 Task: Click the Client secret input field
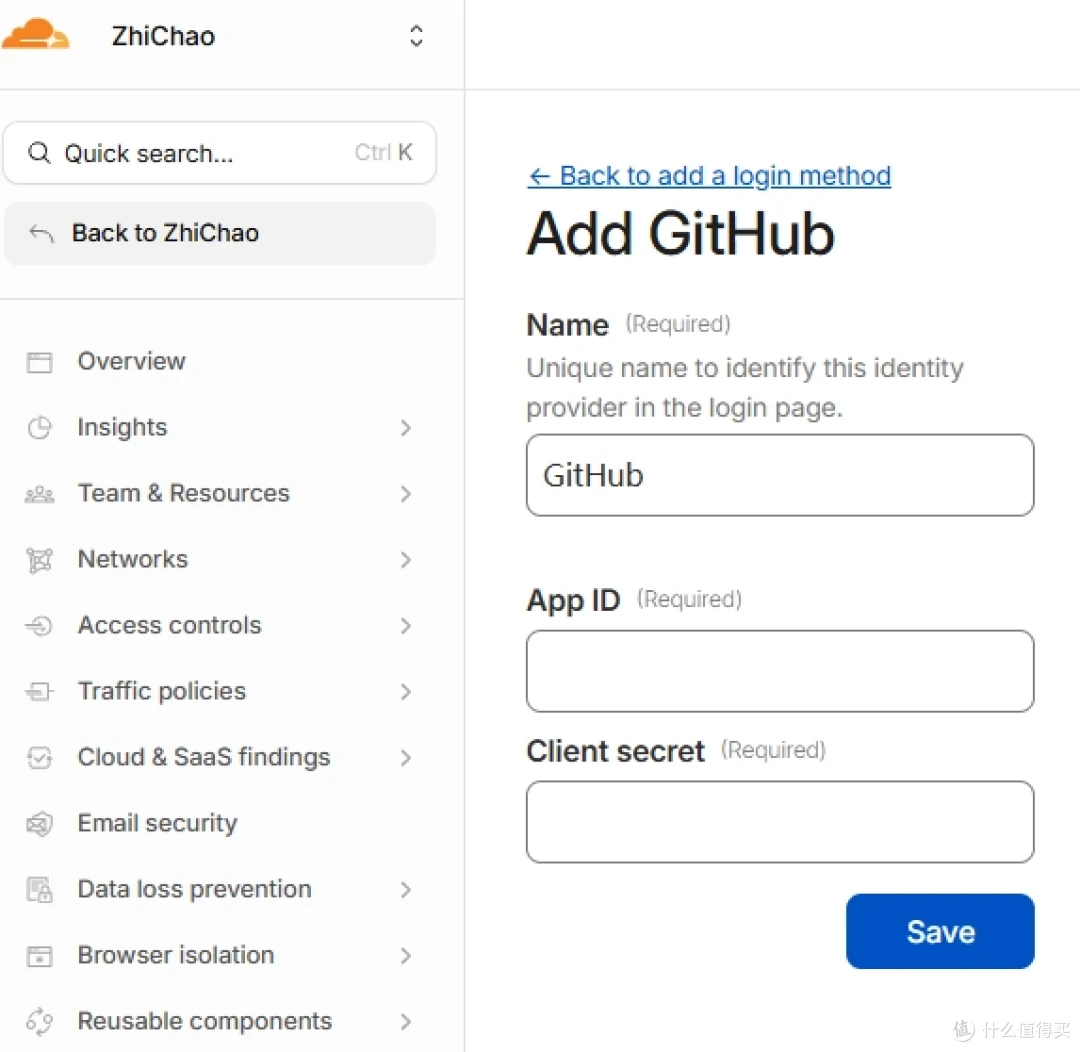[x=780, y=822]
